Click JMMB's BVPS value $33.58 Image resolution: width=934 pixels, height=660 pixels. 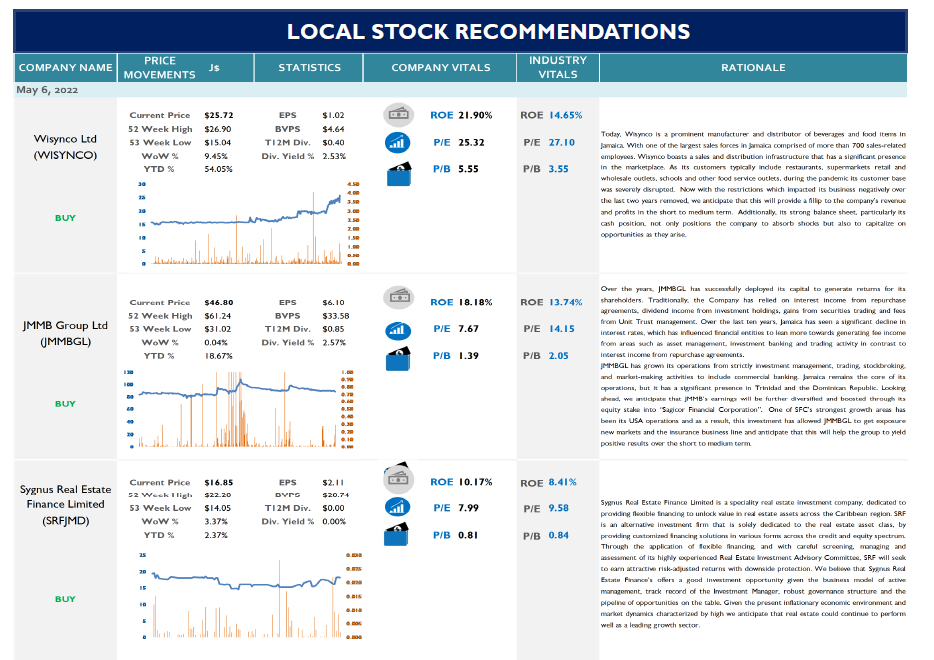pos(335,316)
